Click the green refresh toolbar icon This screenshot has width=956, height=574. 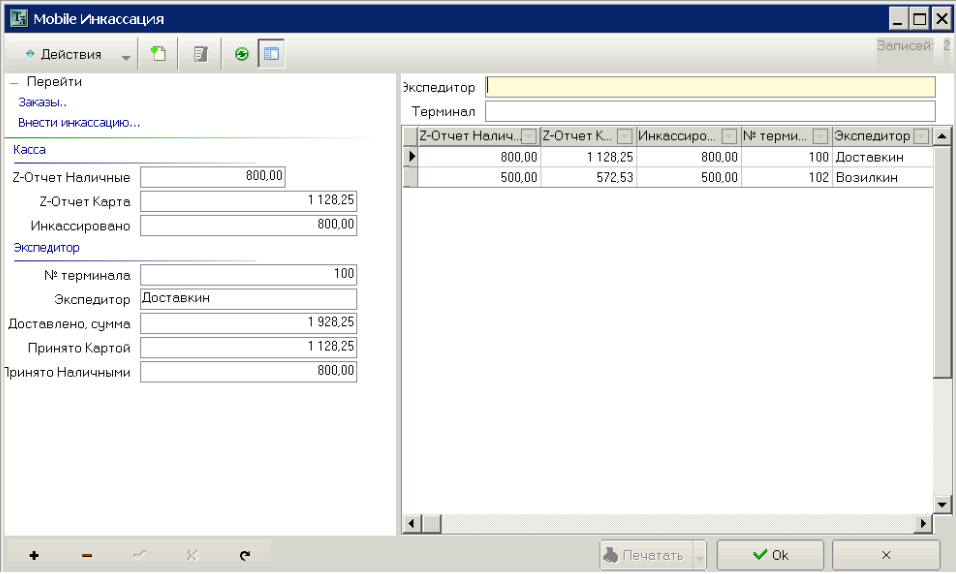coord(241,54)
